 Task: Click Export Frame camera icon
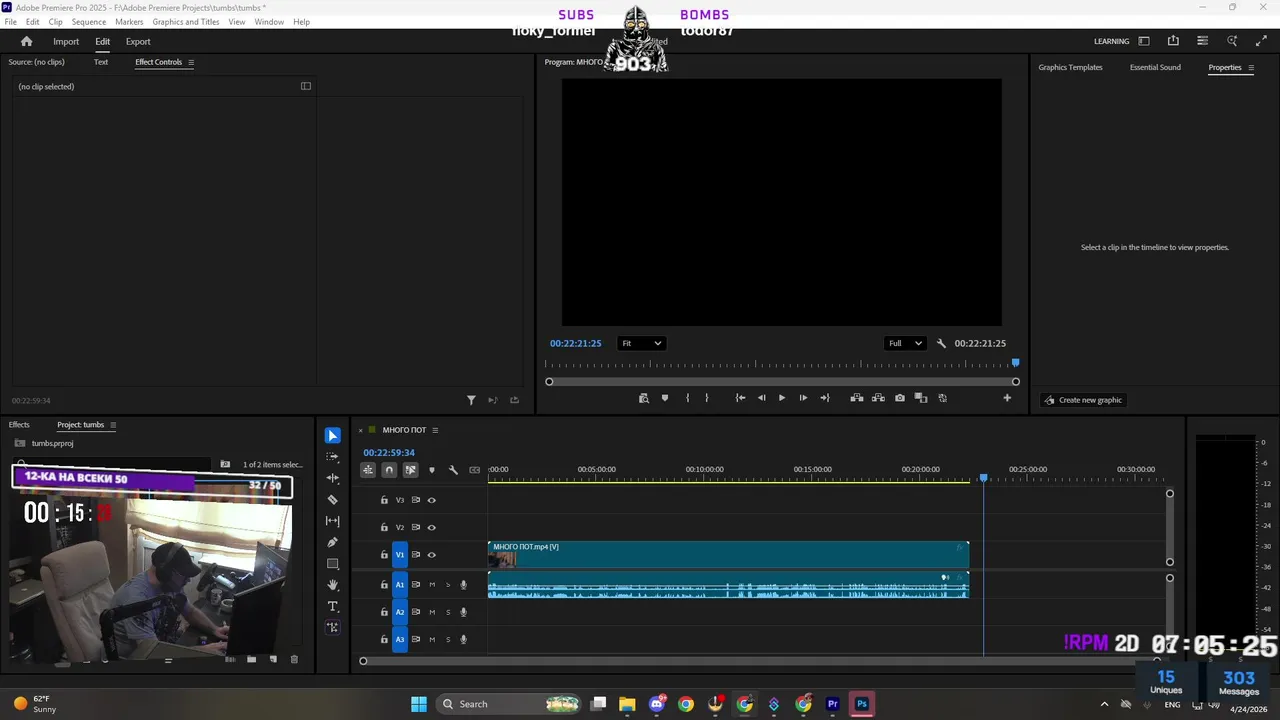point(900,398)
